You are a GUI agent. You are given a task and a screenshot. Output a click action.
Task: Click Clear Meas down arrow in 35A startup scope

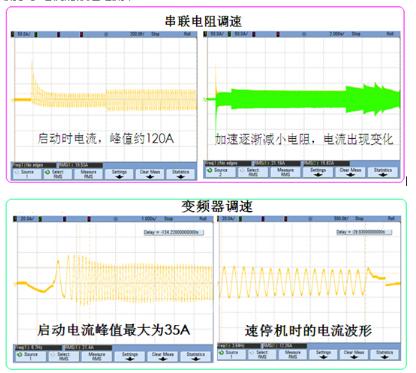[x=163, y=359]
